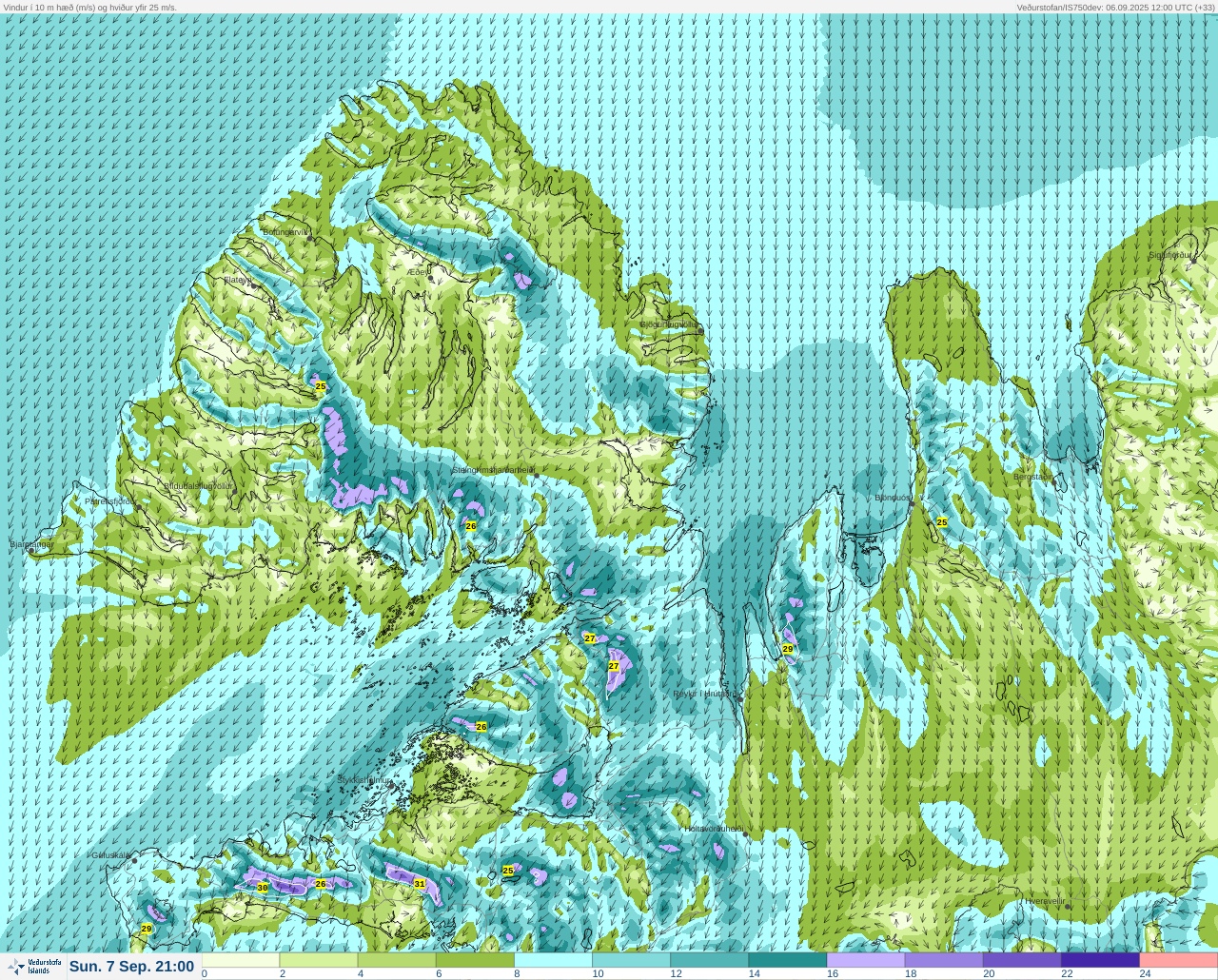The height and width of the screenshot is (980, 1218).
Task: Click the Bergstaðir station label
Action: point(1033,477)
